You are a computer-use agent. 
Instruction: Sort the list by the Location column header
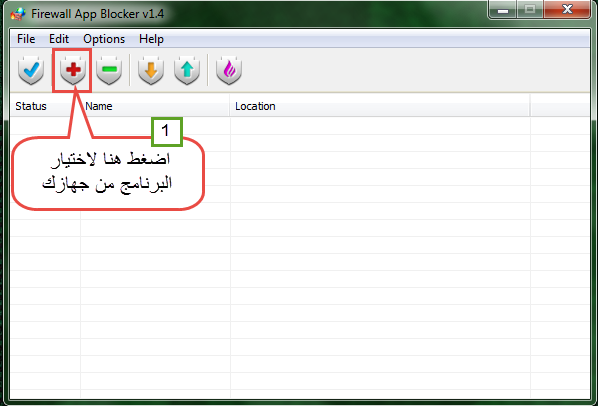380,106
